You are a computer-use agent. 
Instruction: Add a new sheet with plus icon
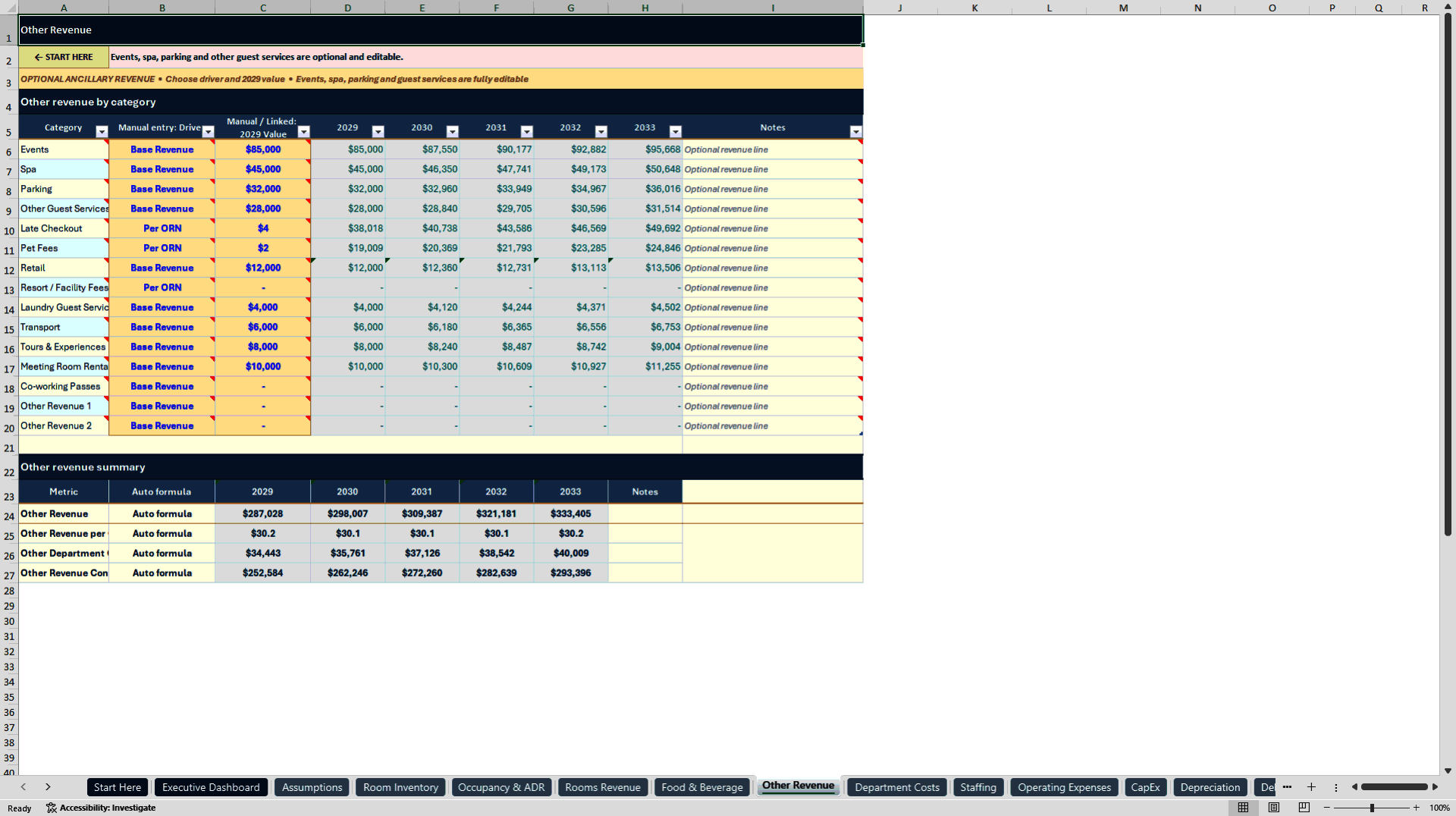1311,787
